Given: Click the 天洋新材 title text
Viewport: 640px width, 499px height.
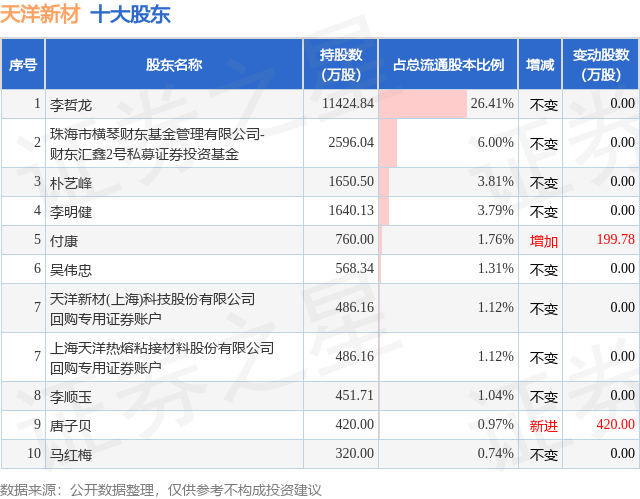Looking at the screenshot, I should pos(40,15).
